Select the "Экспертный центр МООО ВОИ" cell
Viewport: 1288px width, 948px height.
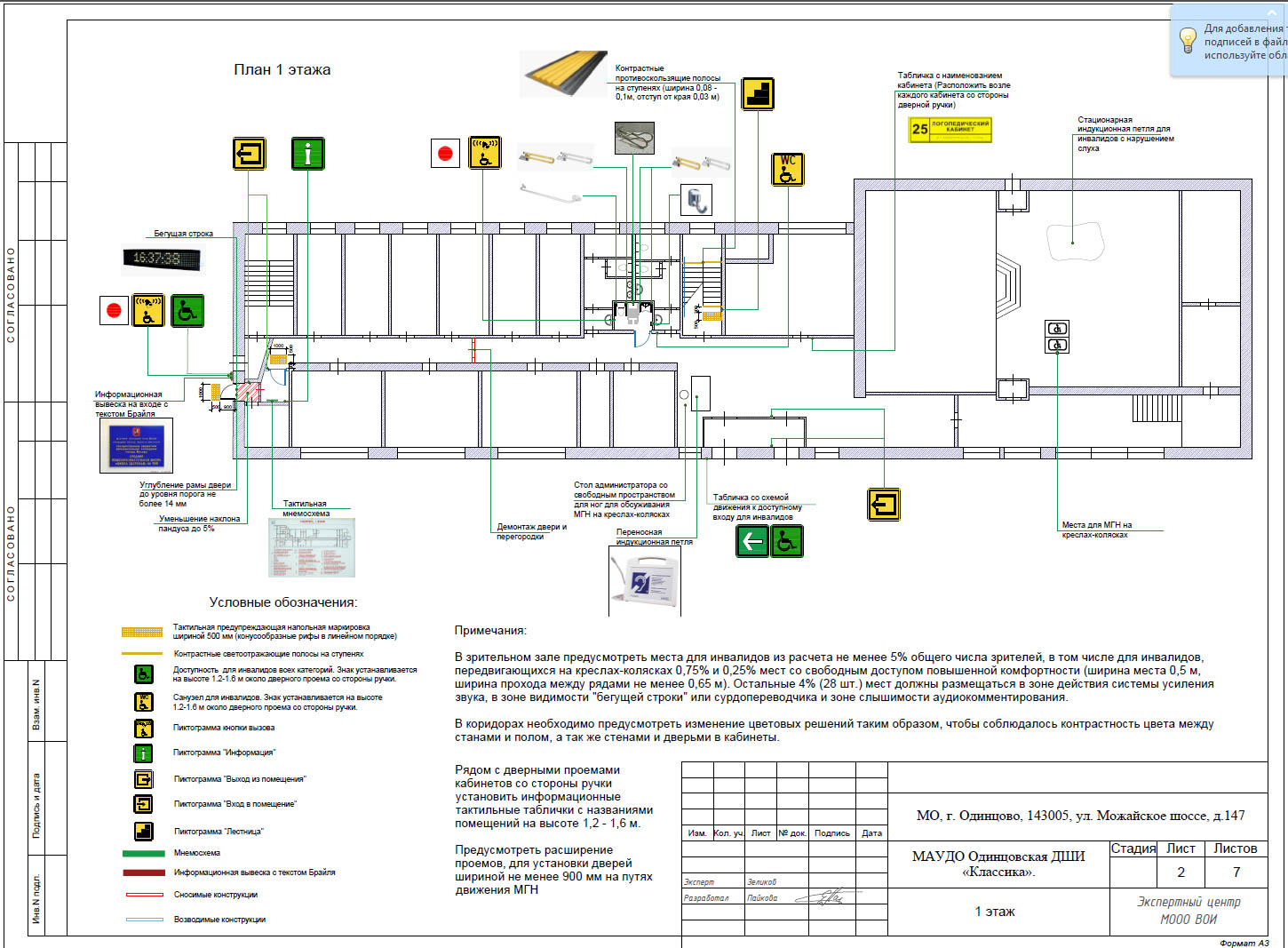pos(1189,911)
